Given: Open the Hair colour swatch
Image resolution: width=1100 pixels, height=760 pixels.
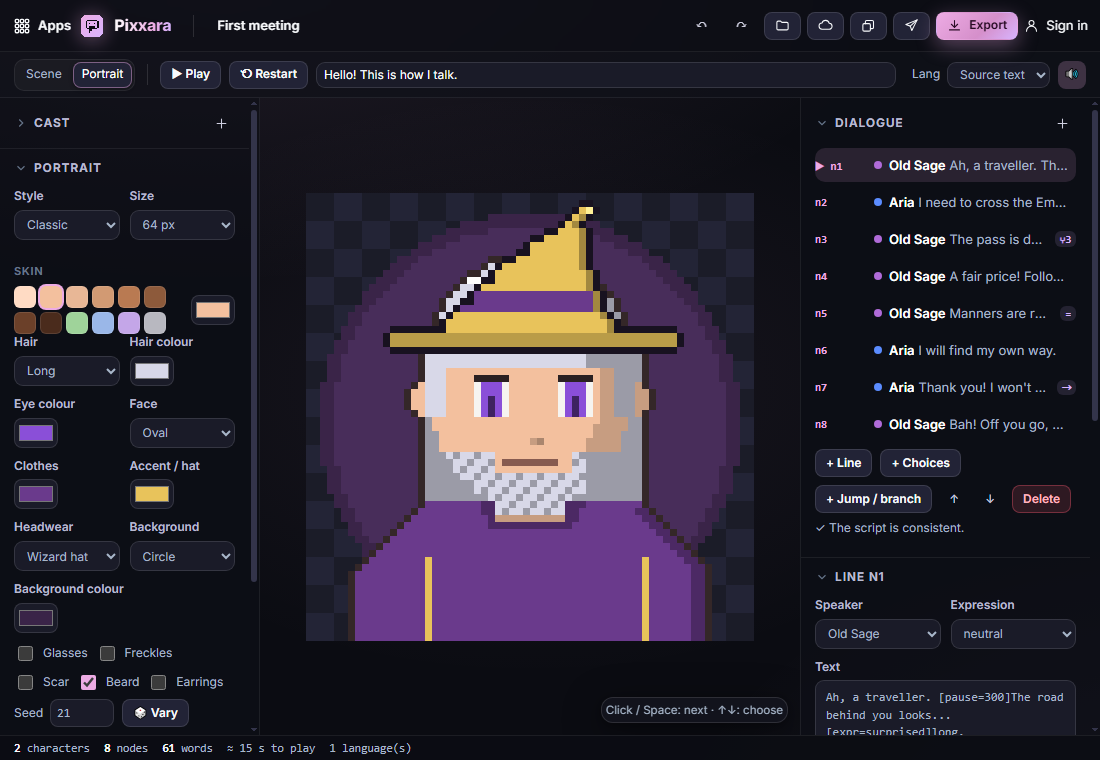Looking at the screenshot, I should point(152,371).
